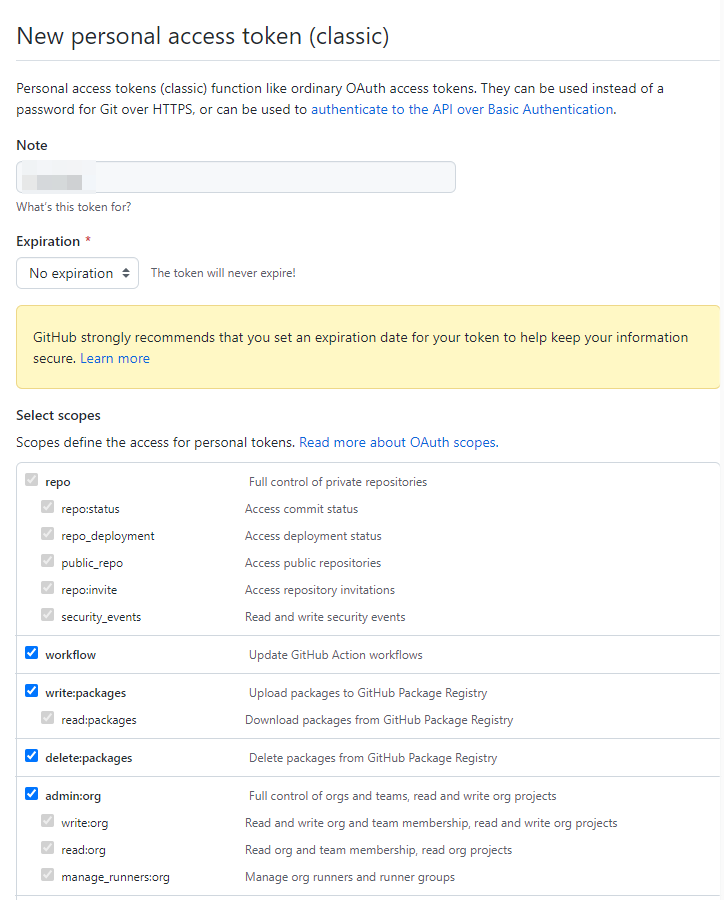This screenshot has width=724, height=900.
Task: Toggle the repo:invite checkbox
Action: click(x=48, y=588)
